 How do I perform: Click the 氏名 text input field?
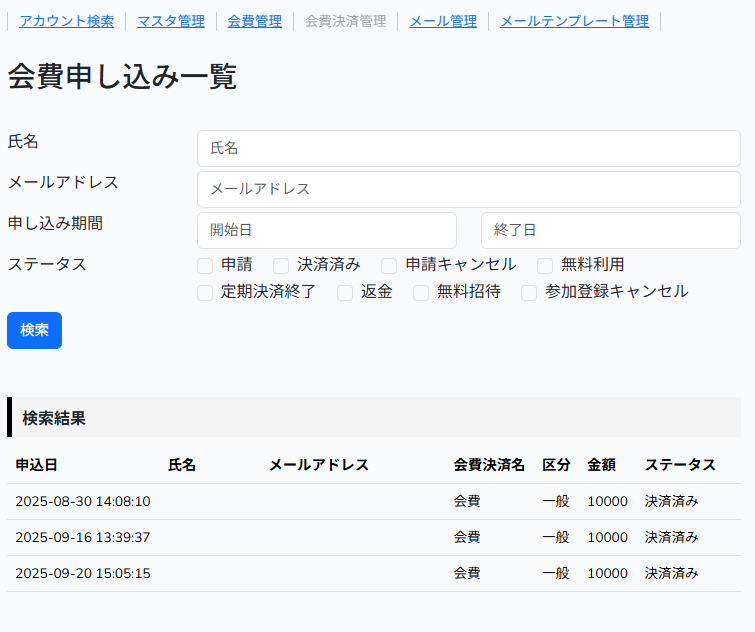(468, 148)
